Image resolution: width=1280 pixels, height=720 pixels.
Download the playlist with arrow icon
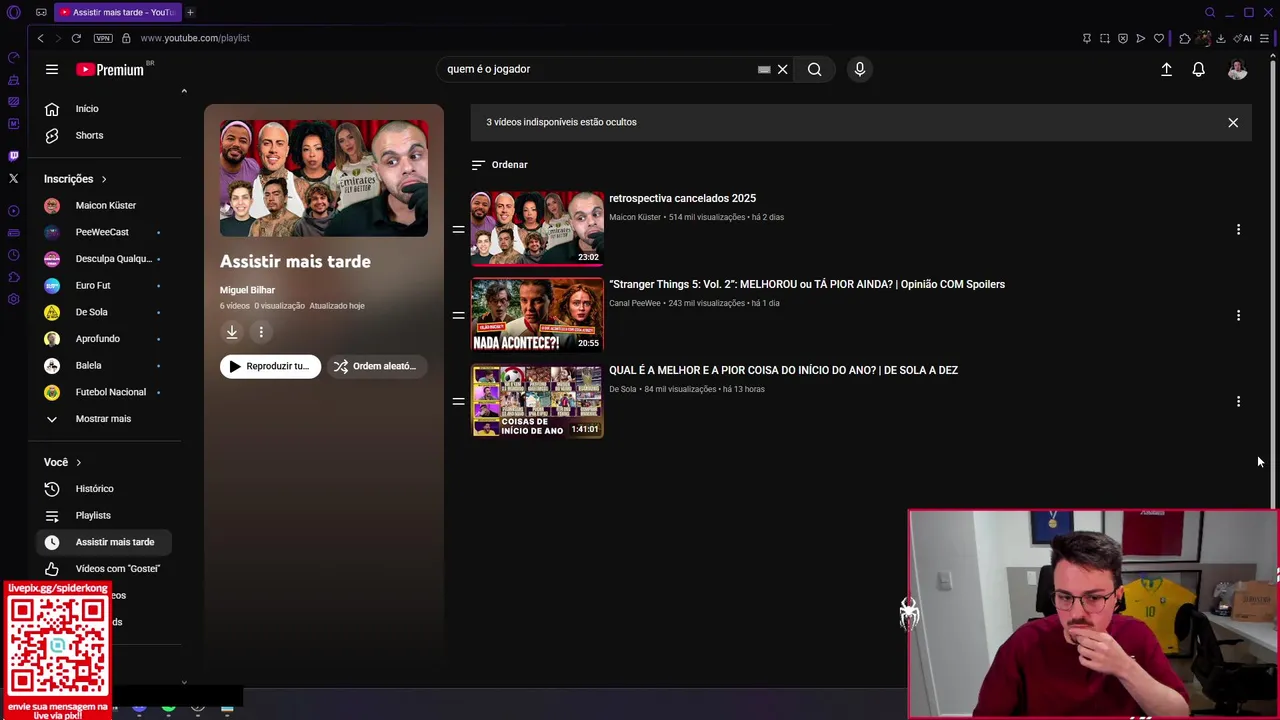(232, 332)
